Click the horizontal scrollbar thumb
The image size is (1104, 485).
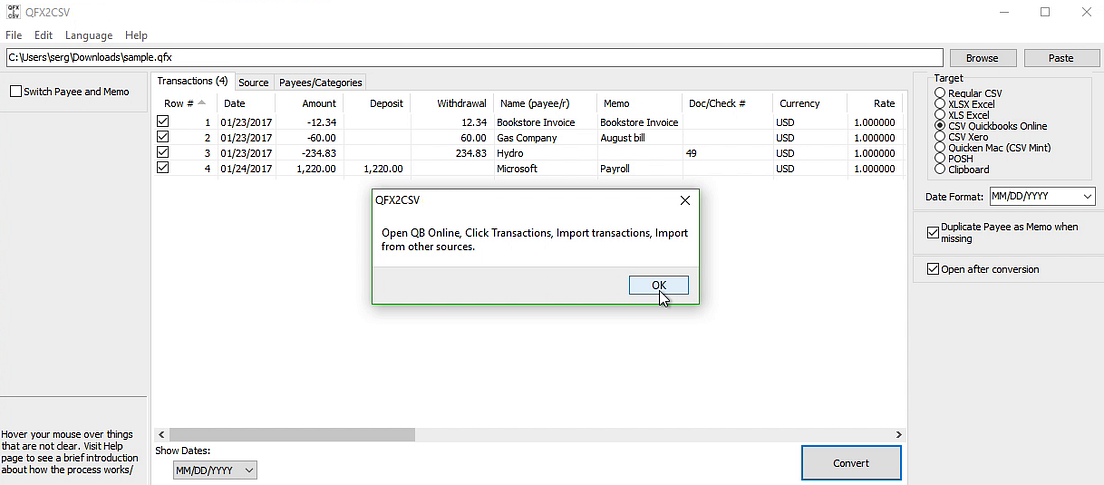coord(291,435)
